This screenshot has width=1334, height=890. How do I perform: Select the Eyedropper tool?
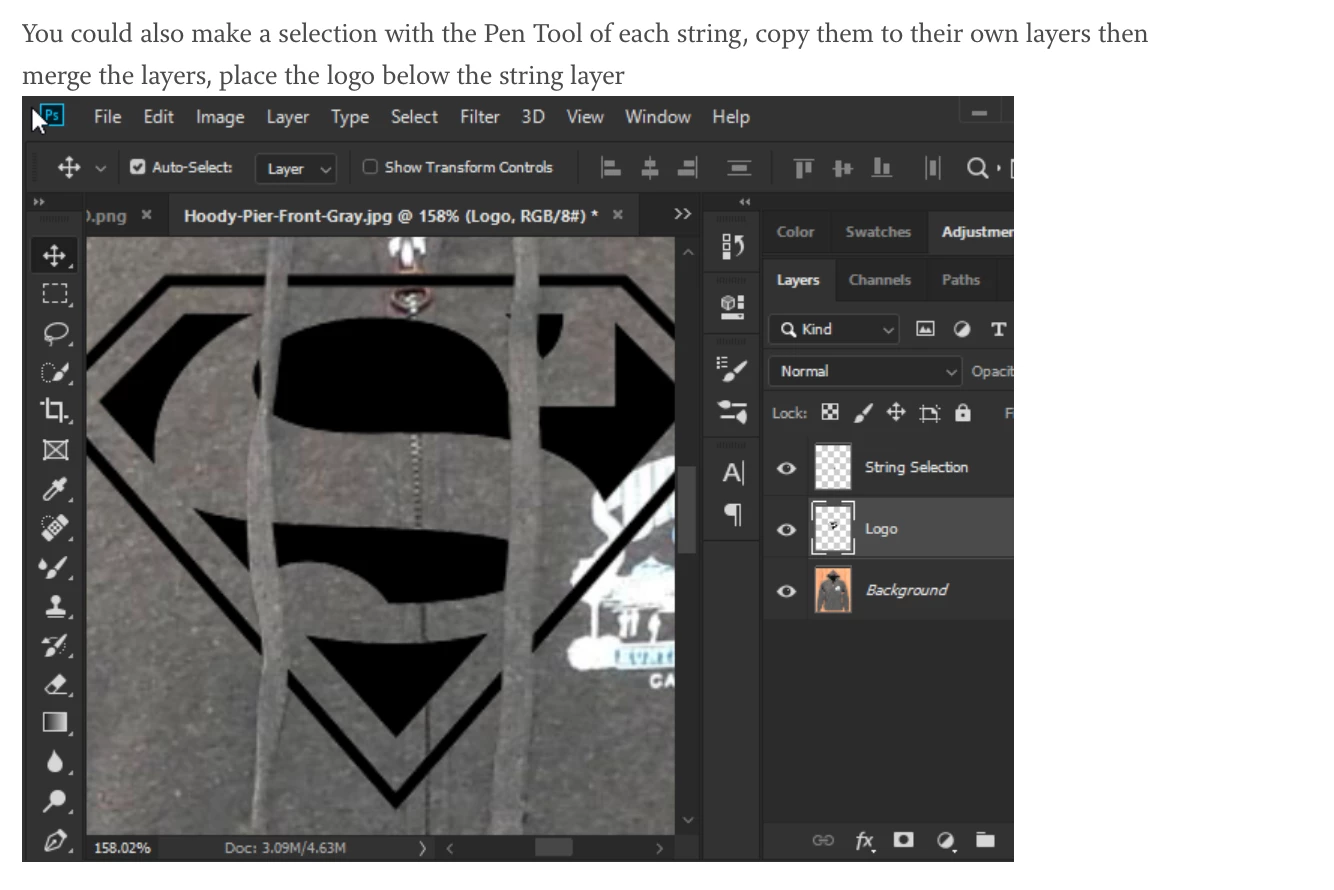click(54, 488)
